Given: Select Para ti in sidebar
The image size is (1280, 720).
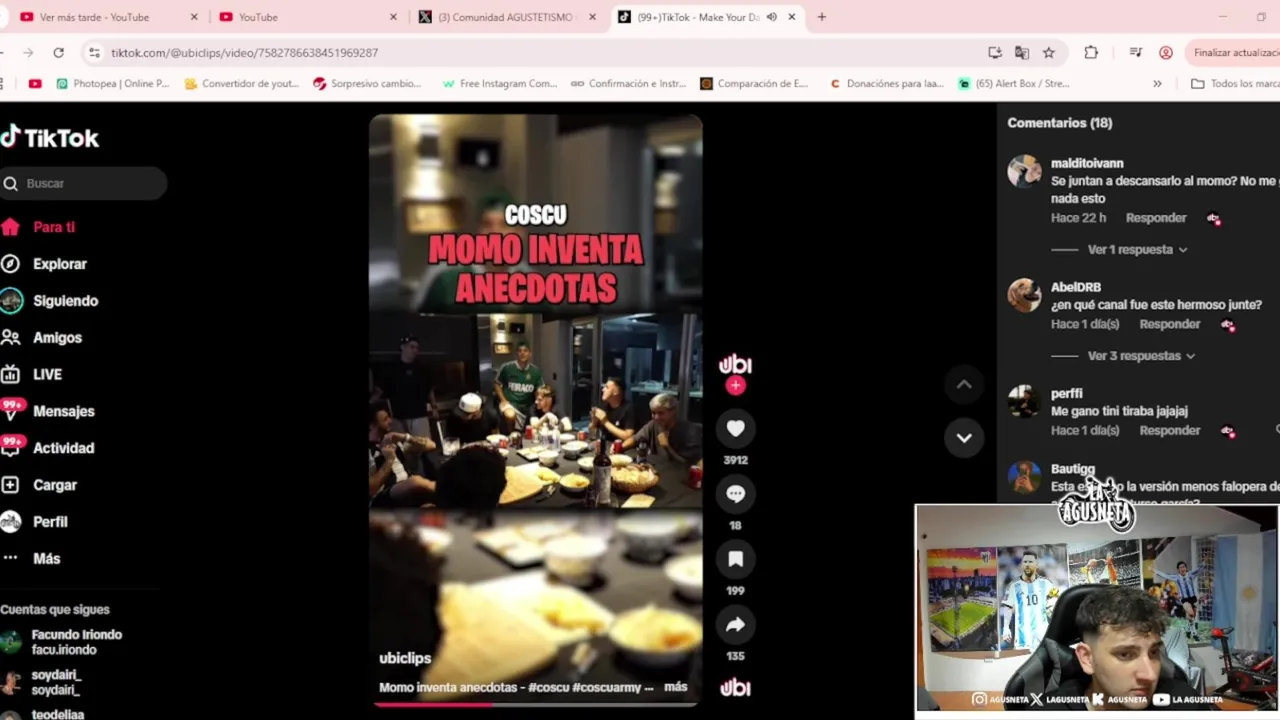Looking at the screenshot, I should point(38,227).
